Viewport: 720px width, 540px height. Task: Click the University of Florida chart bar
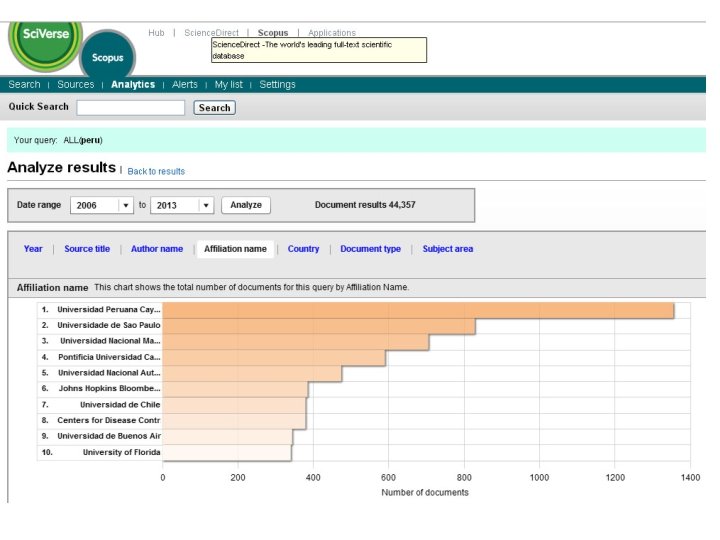tap(227, 453)
